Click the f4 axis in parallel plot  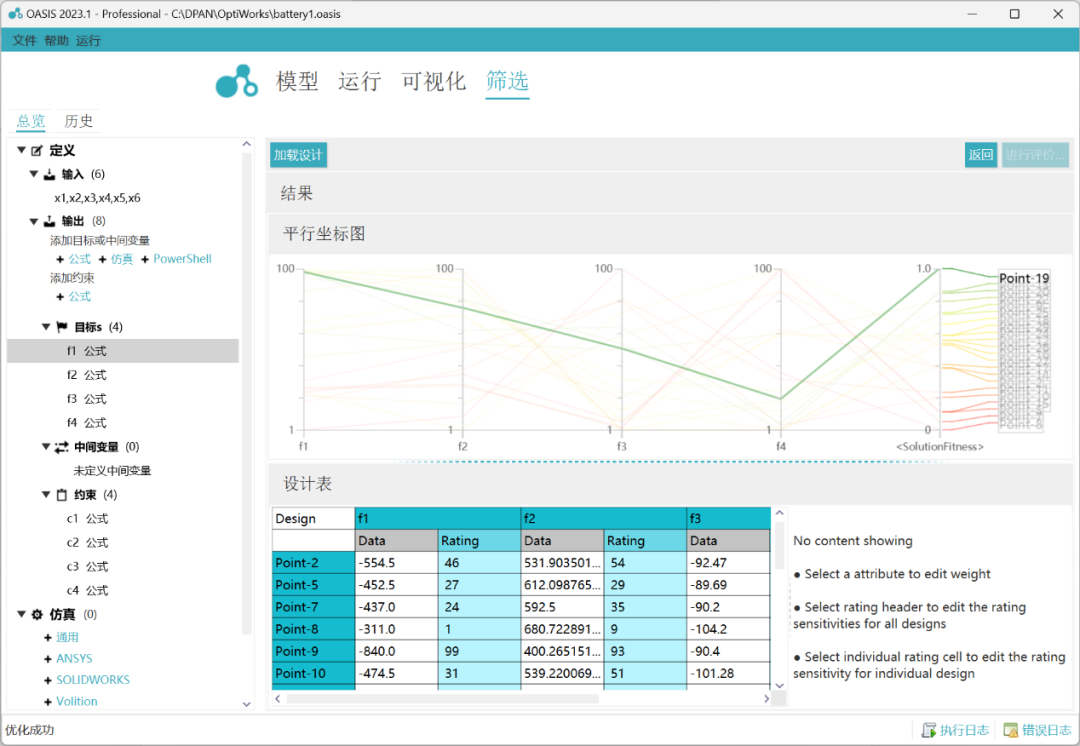pos(780,349)
